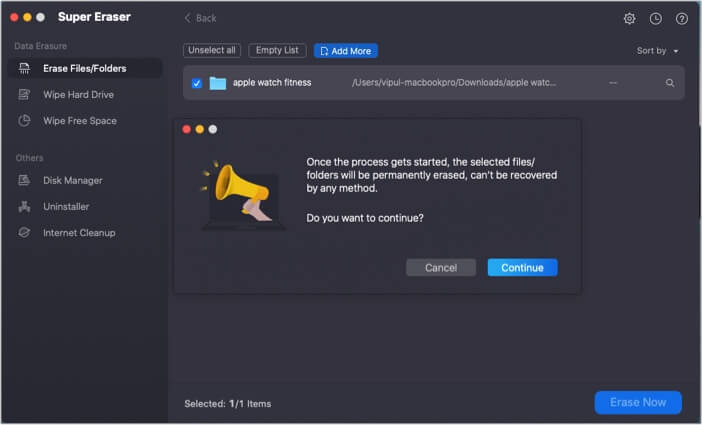702x425 pixels.
Task: Close the Super Eraser main window
Action: click(14, 17)
